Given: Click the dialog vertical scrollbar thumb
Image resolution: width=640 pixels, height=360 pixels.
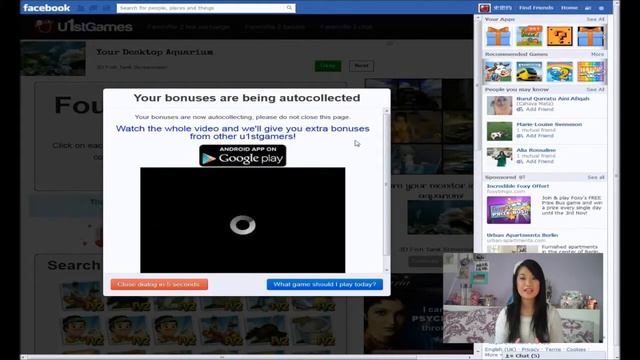Looking at the screenshot, I should pyautogui.click(x=387, y=184).
